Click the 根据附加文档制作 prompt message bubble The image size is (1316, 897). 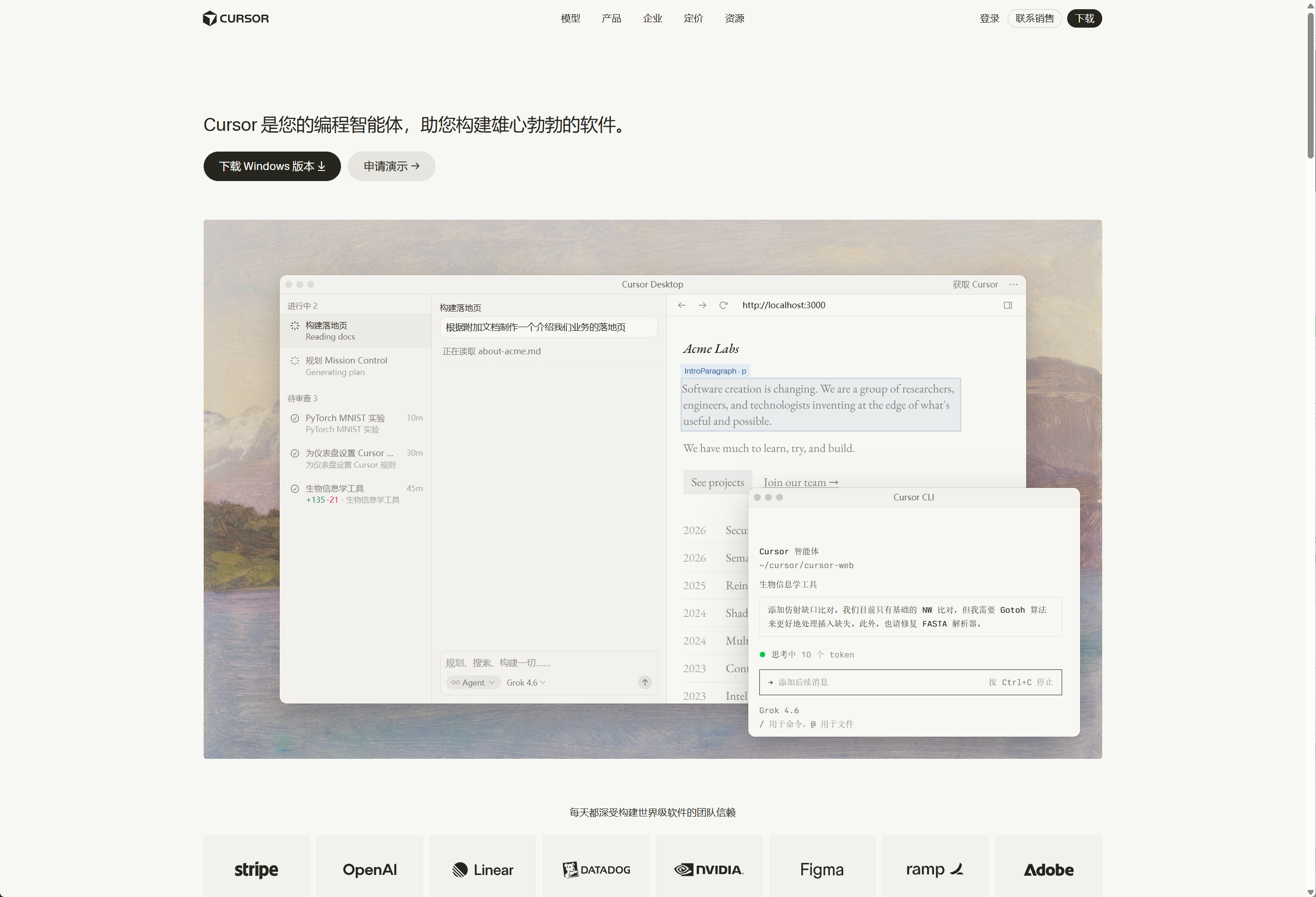click(549, 327)
